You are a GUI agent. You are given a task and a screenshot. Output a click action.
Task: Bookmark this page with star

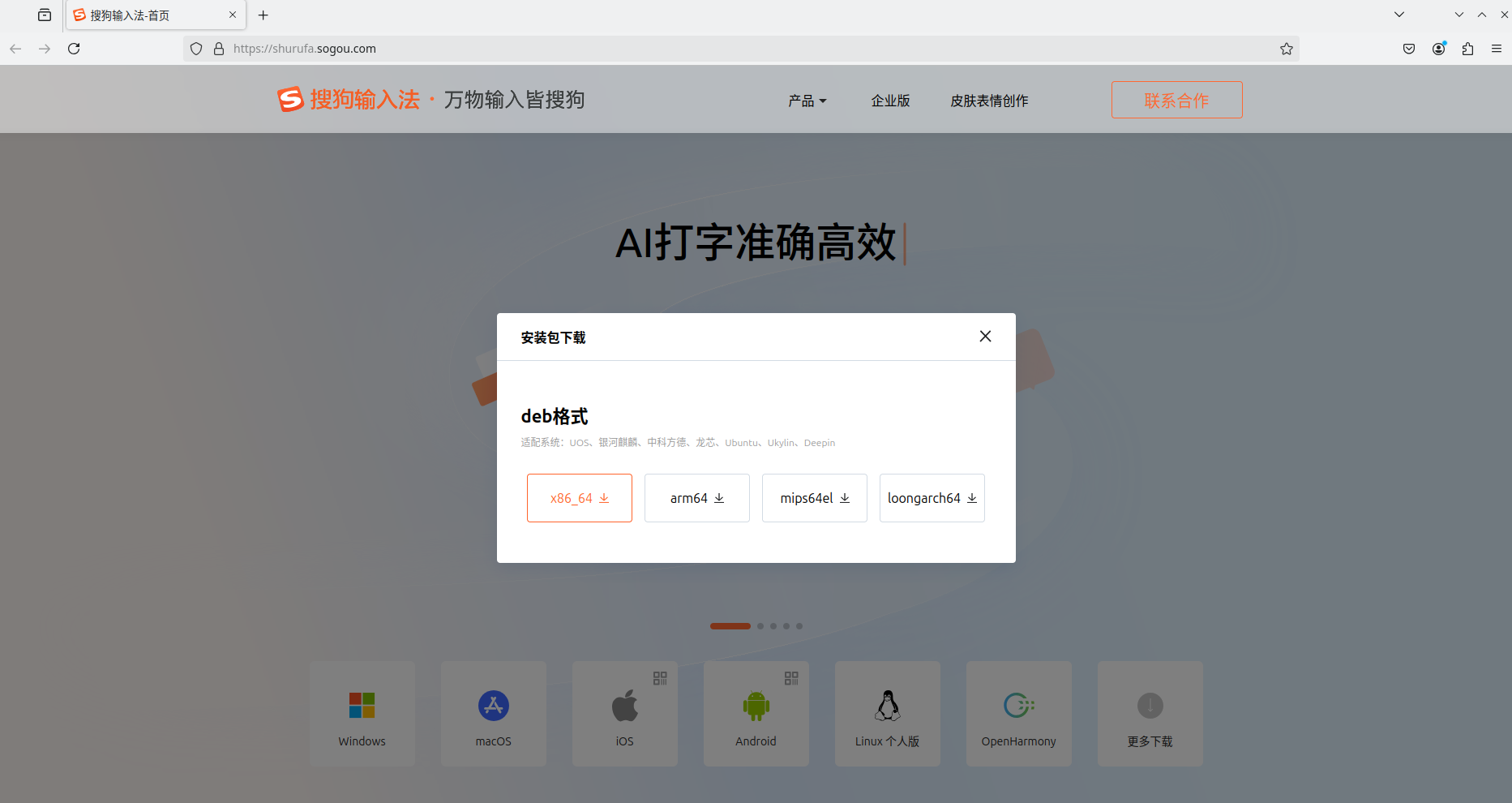(1286, 49)
